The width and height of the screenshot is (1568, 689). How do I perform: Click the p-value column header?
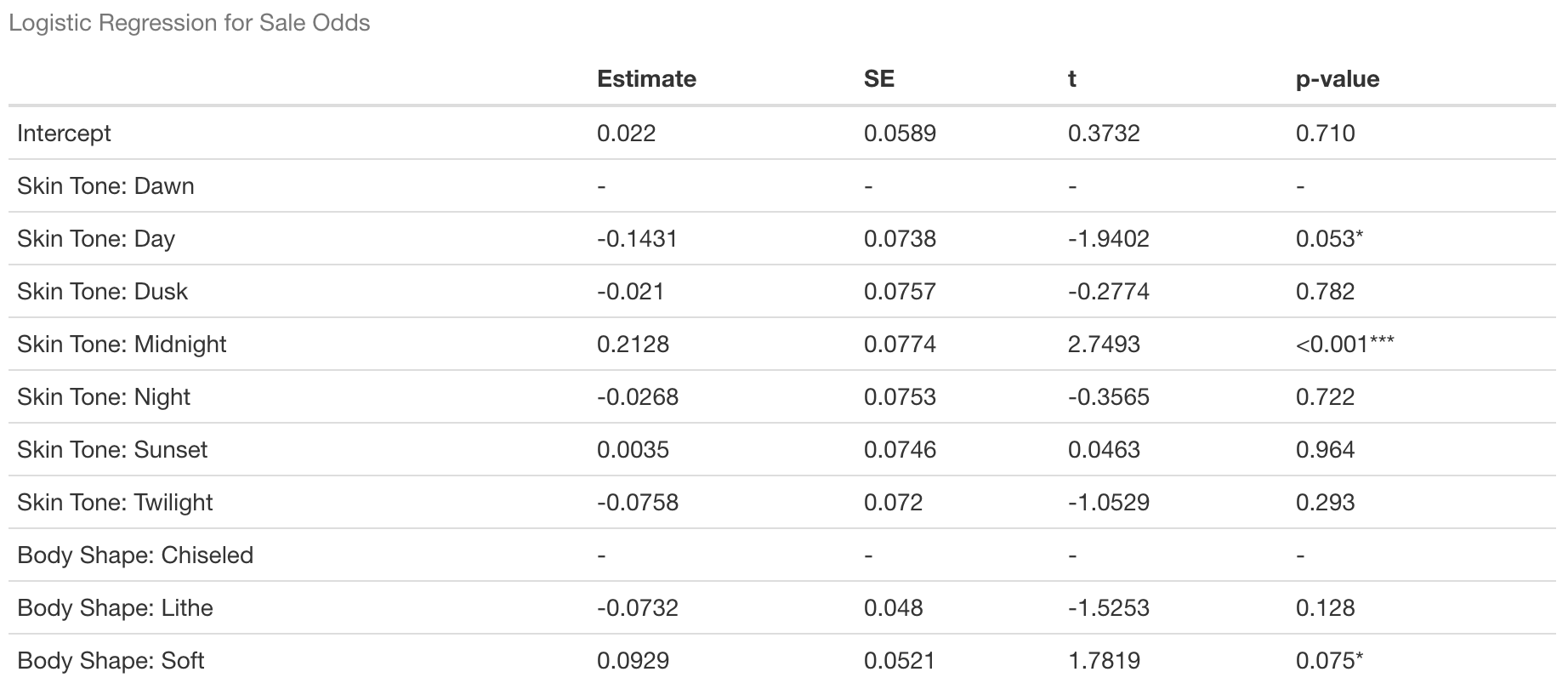(1337, 79)
